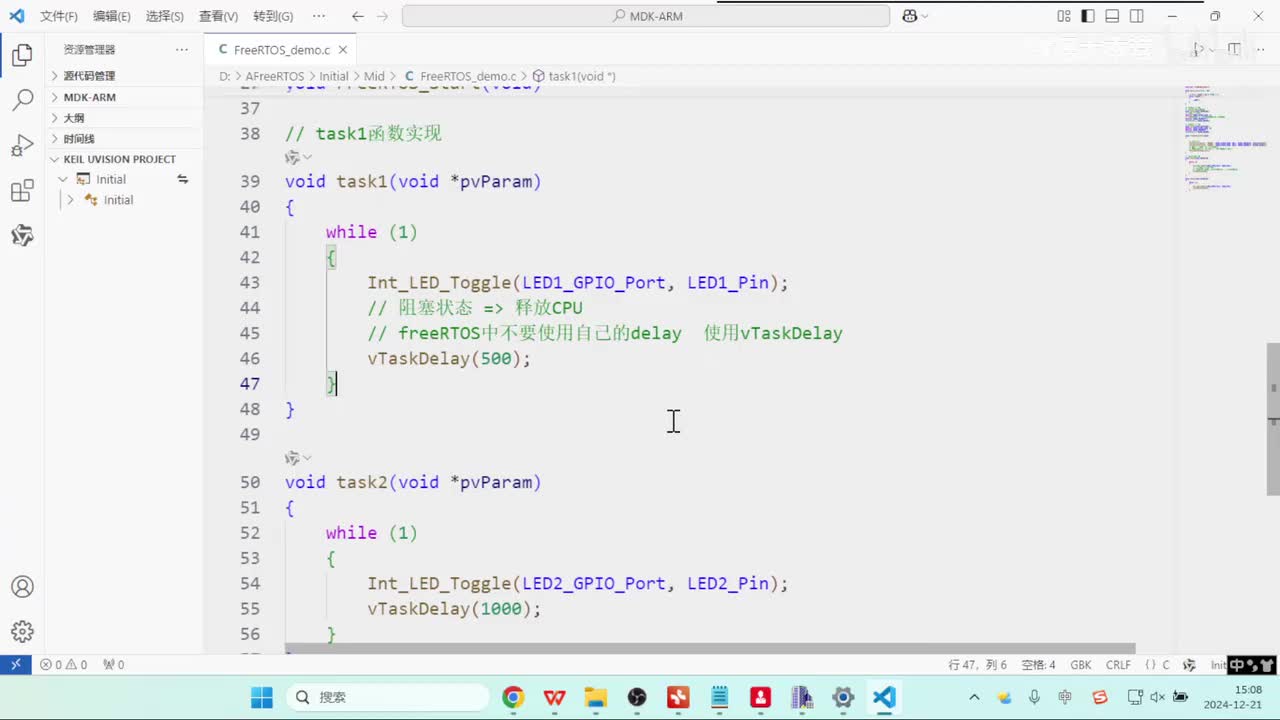Collapse the KEIL UVISION PROJECT section
Screen dimensions: 1280x720
click(126, 159)
